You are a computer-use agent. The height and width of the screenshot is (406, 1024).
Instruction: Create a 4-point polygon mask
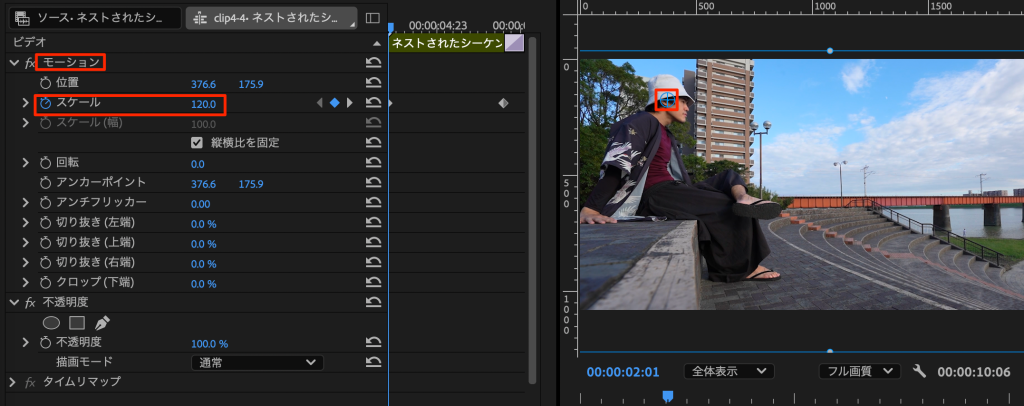pos(76,323)
